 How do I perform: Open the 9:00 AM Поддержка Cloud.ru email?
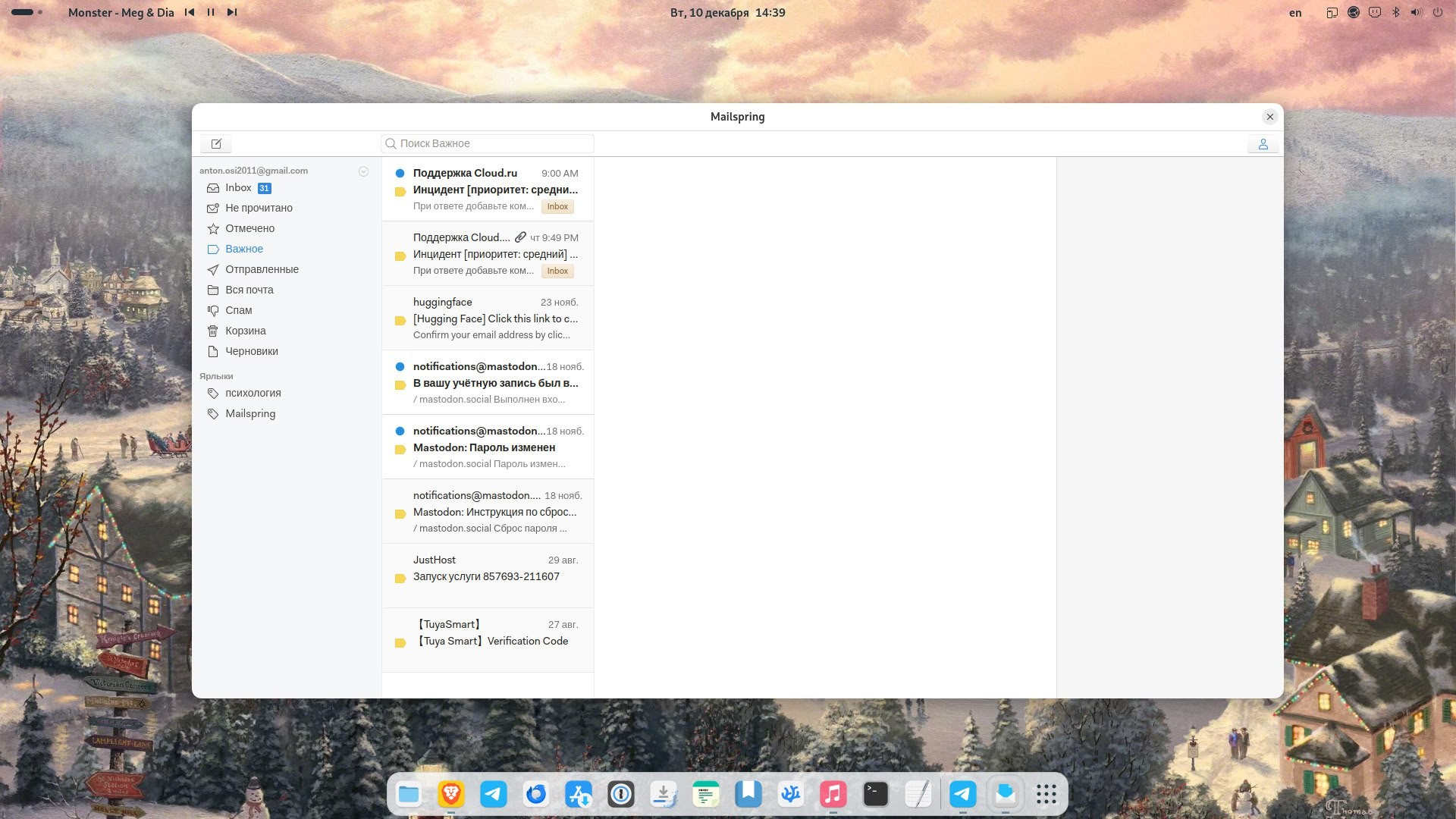(488, 189)
